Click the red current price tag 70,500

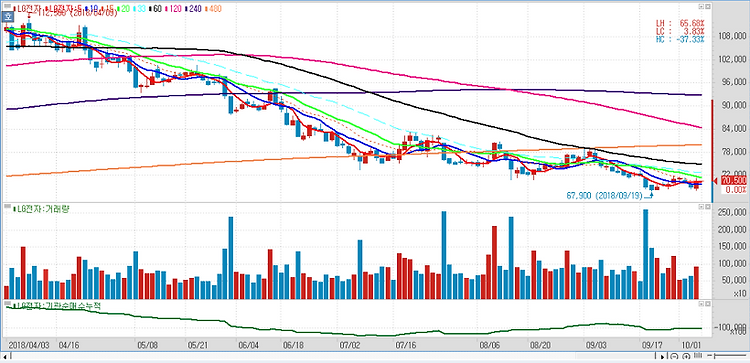(x=733, y=180)
